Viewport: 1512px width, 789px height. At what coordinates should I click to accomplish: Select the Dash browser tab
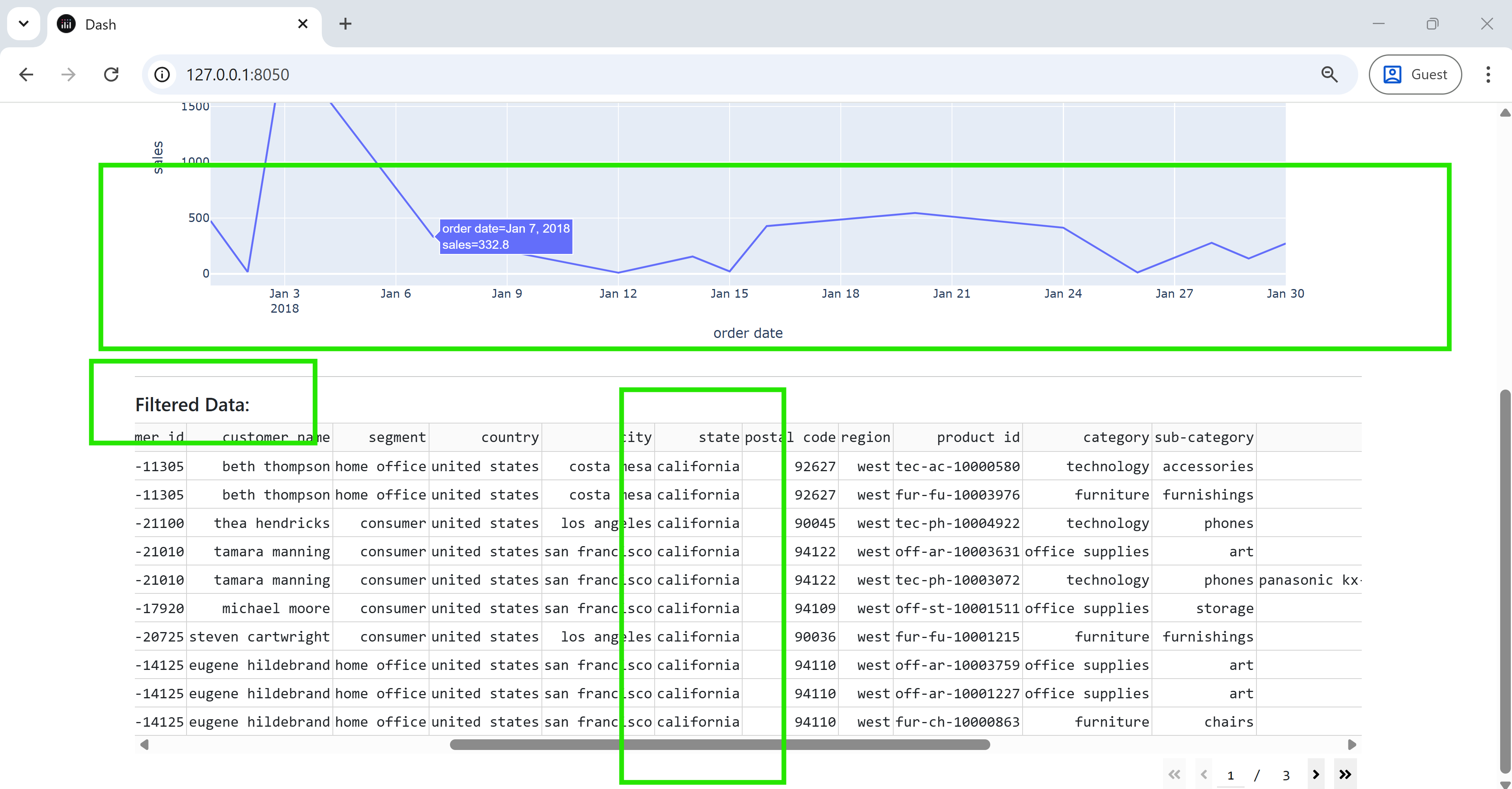pos(176,25)
